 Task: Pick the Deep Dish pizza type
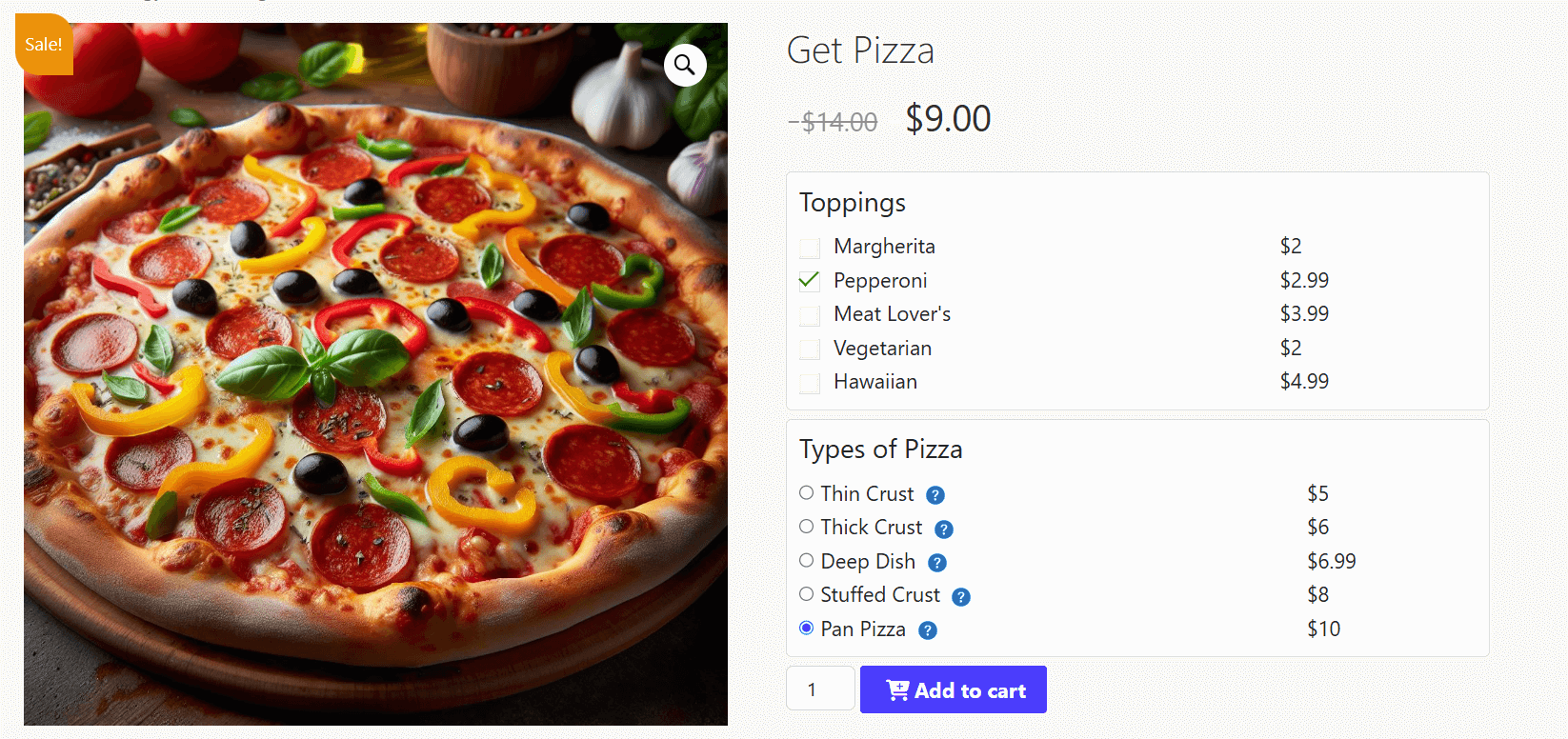coord(807,561)
